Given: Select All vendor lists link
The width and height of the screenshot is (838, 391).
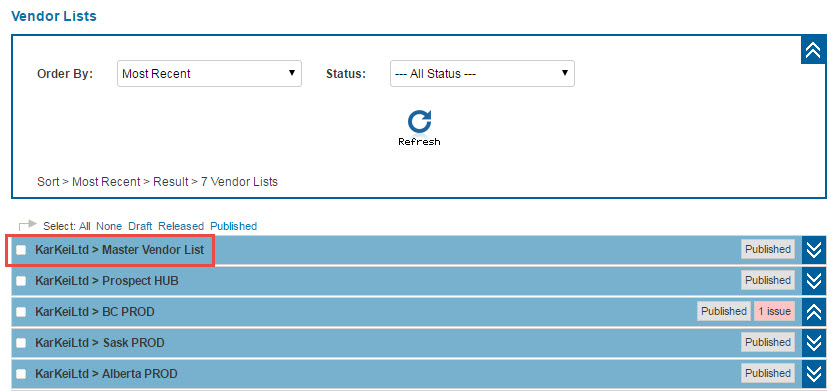Looking at the screenshot, I should click(85, 226).
